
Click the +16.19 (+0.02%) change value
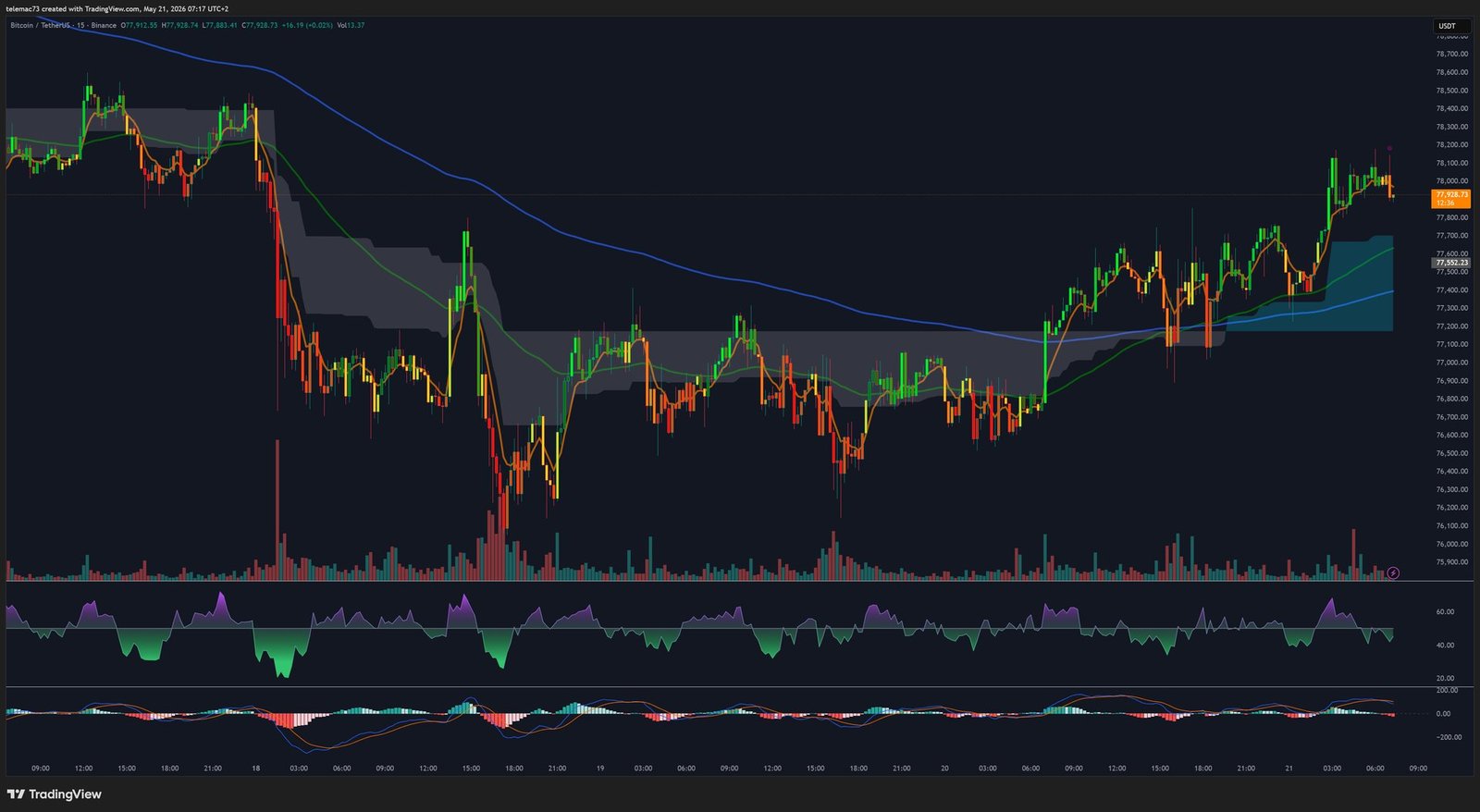(307, 25)
